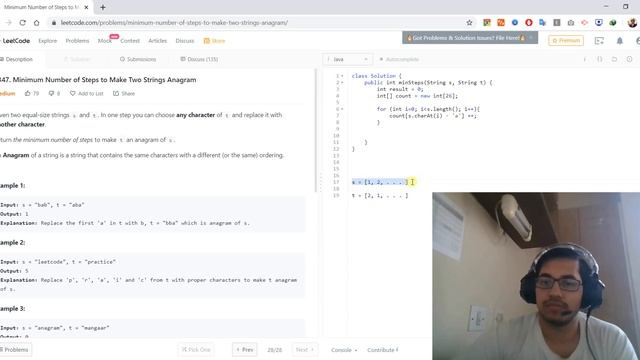Open the Problems nav item
This screenshot has width=640, height=360.
pos(77,41)
